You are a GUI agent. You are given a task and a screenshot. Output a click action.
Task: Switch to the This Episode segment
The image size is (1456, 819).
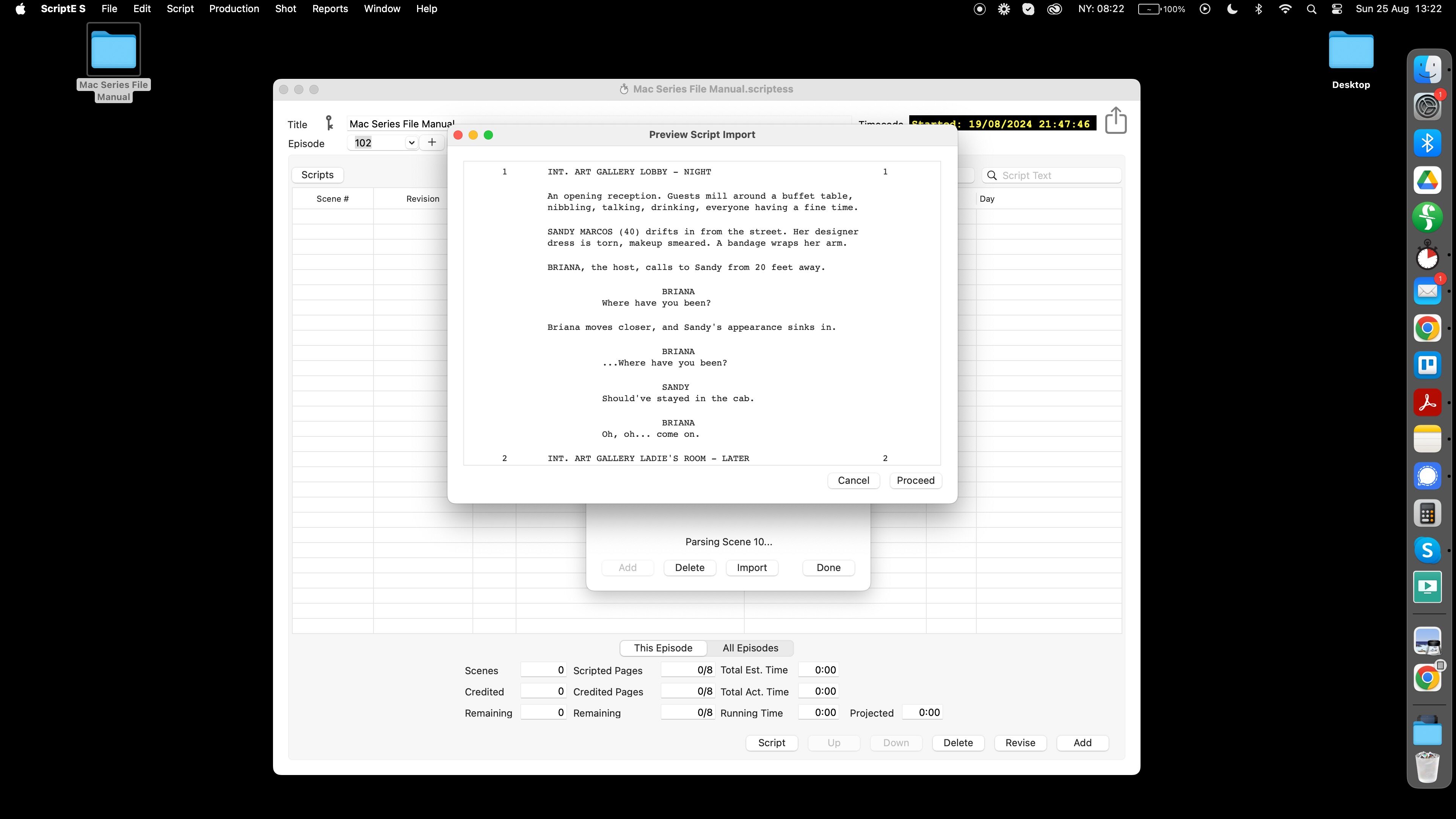662,648
